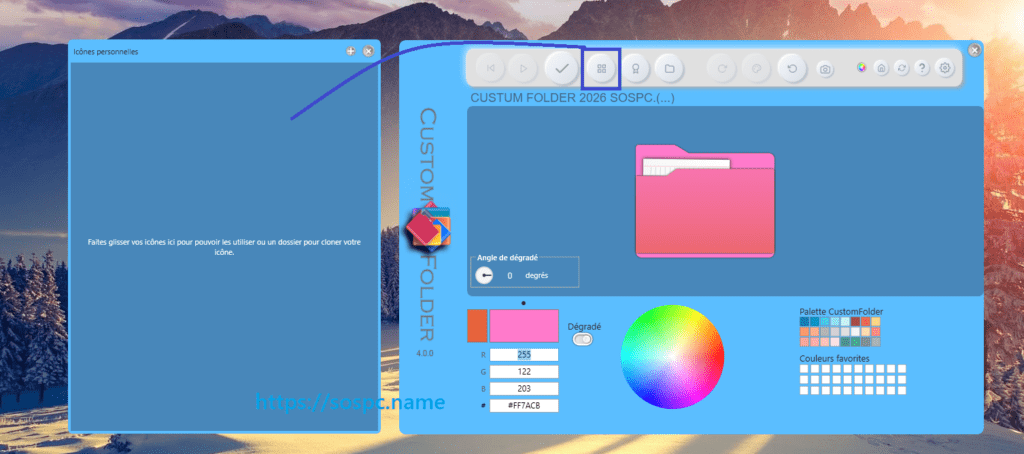Select the orange secondary color swatch
Viewport: 1024px width, 454px height.
[477, 326]
